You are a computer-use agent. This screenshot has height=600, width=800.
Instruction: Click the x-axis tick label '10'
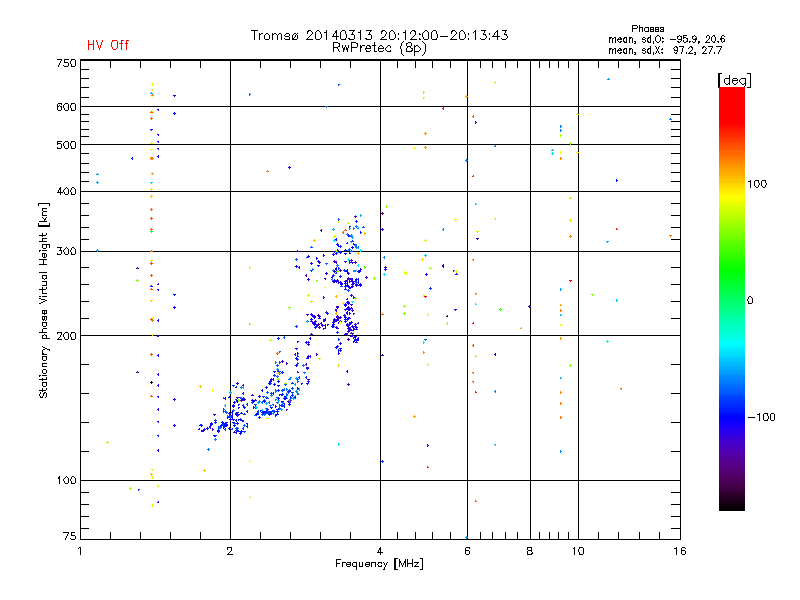coord(578,551)
